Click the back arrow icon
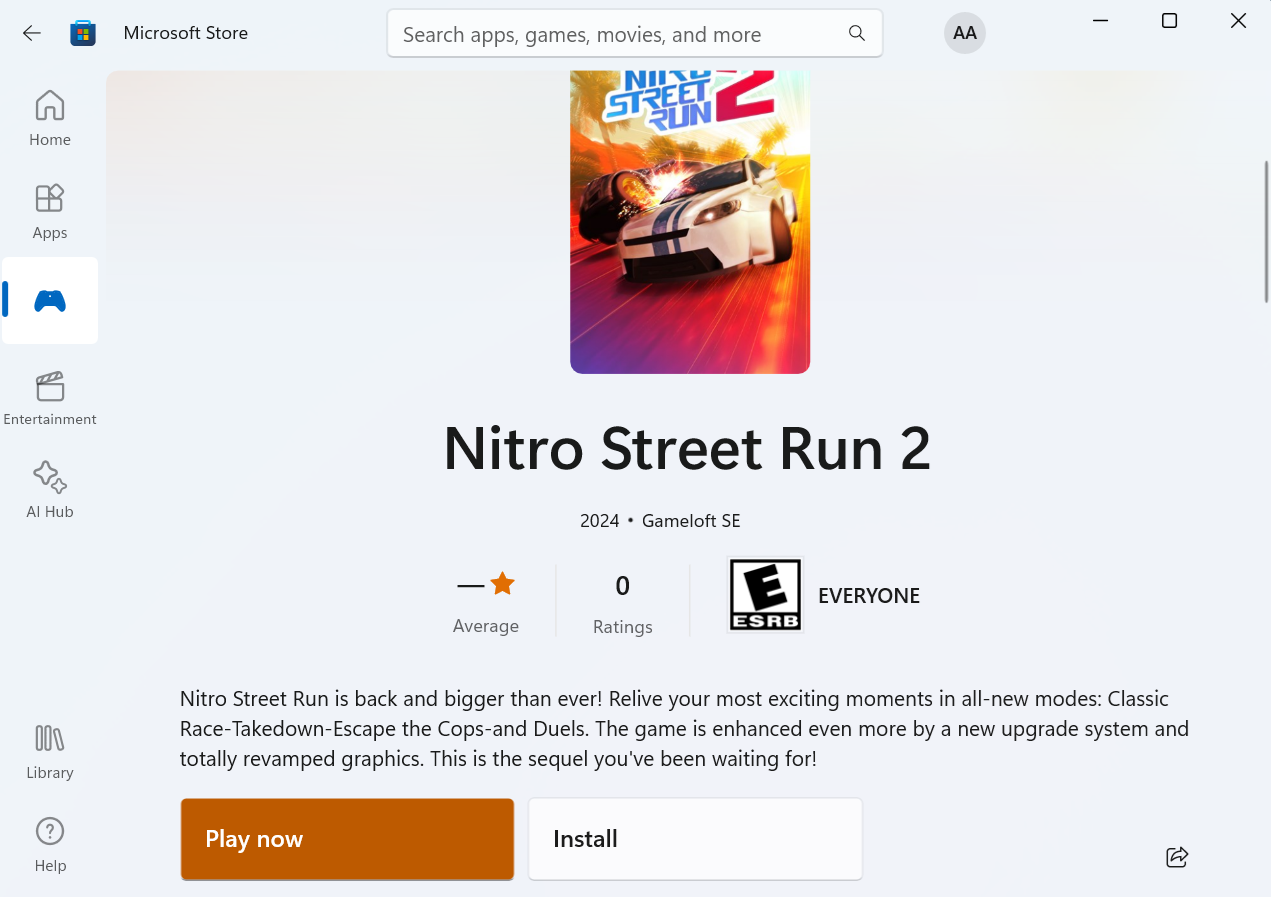 (x=32, y=33)
